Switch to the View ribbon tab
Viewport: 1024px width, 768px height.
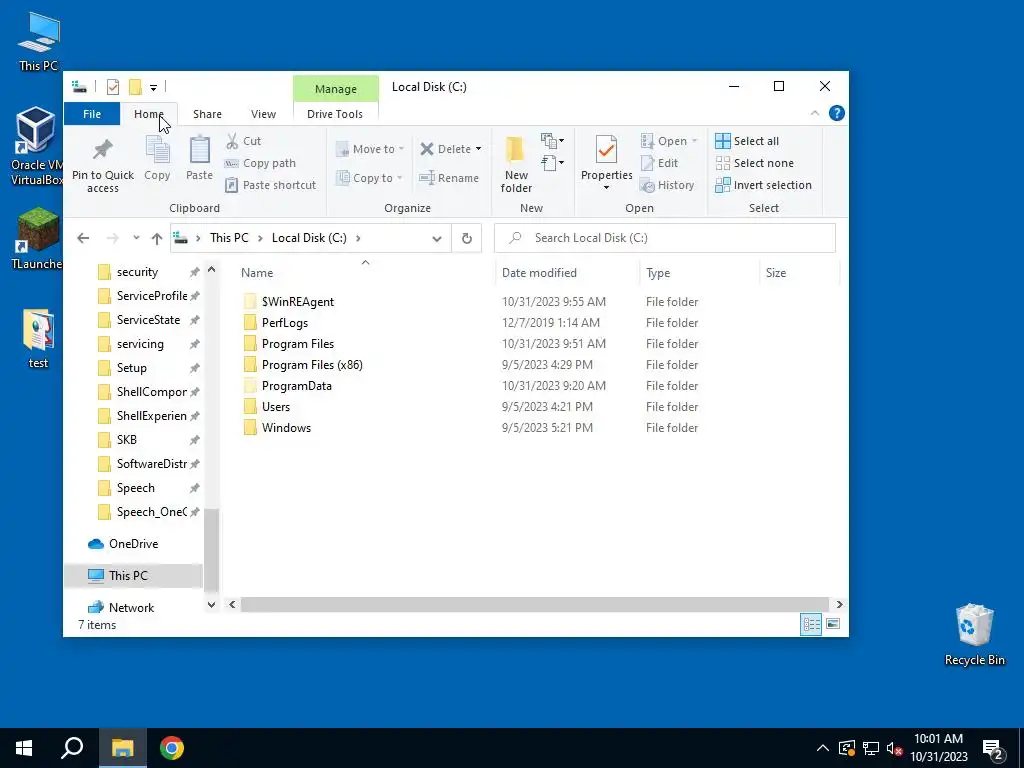263,114
